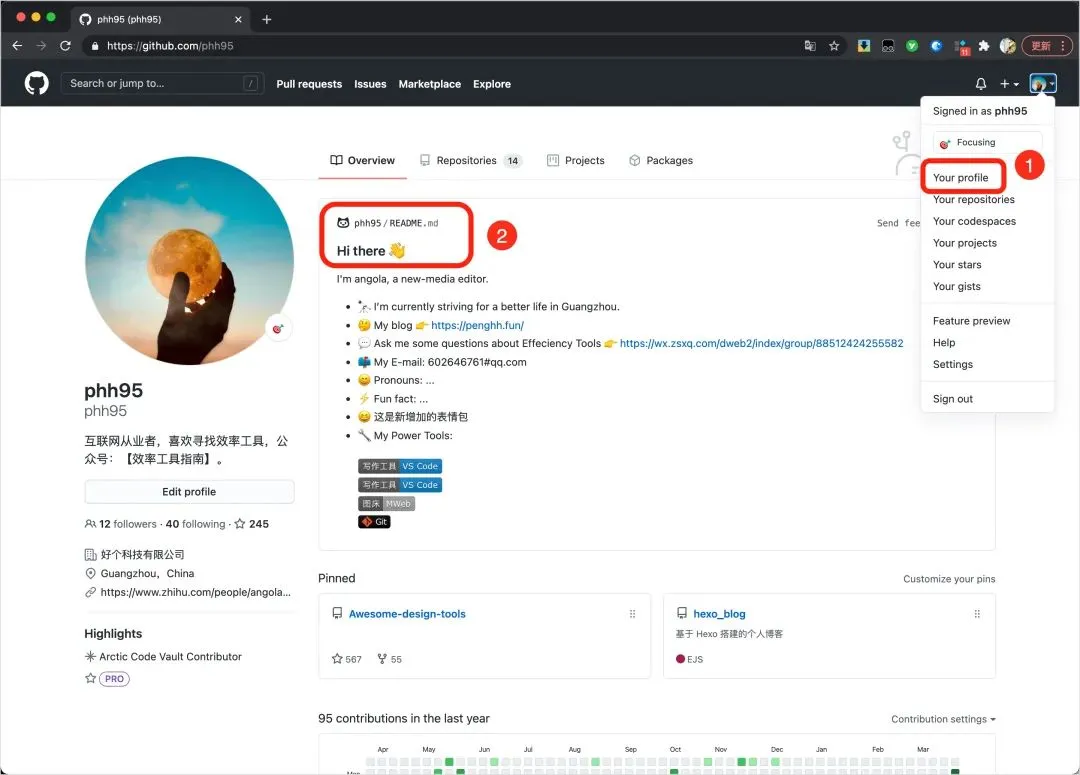This screenshot has height=775, width=1080.
Task: Grab the Awesome-design-tools pin reorder handle
Action: (632, 614)
